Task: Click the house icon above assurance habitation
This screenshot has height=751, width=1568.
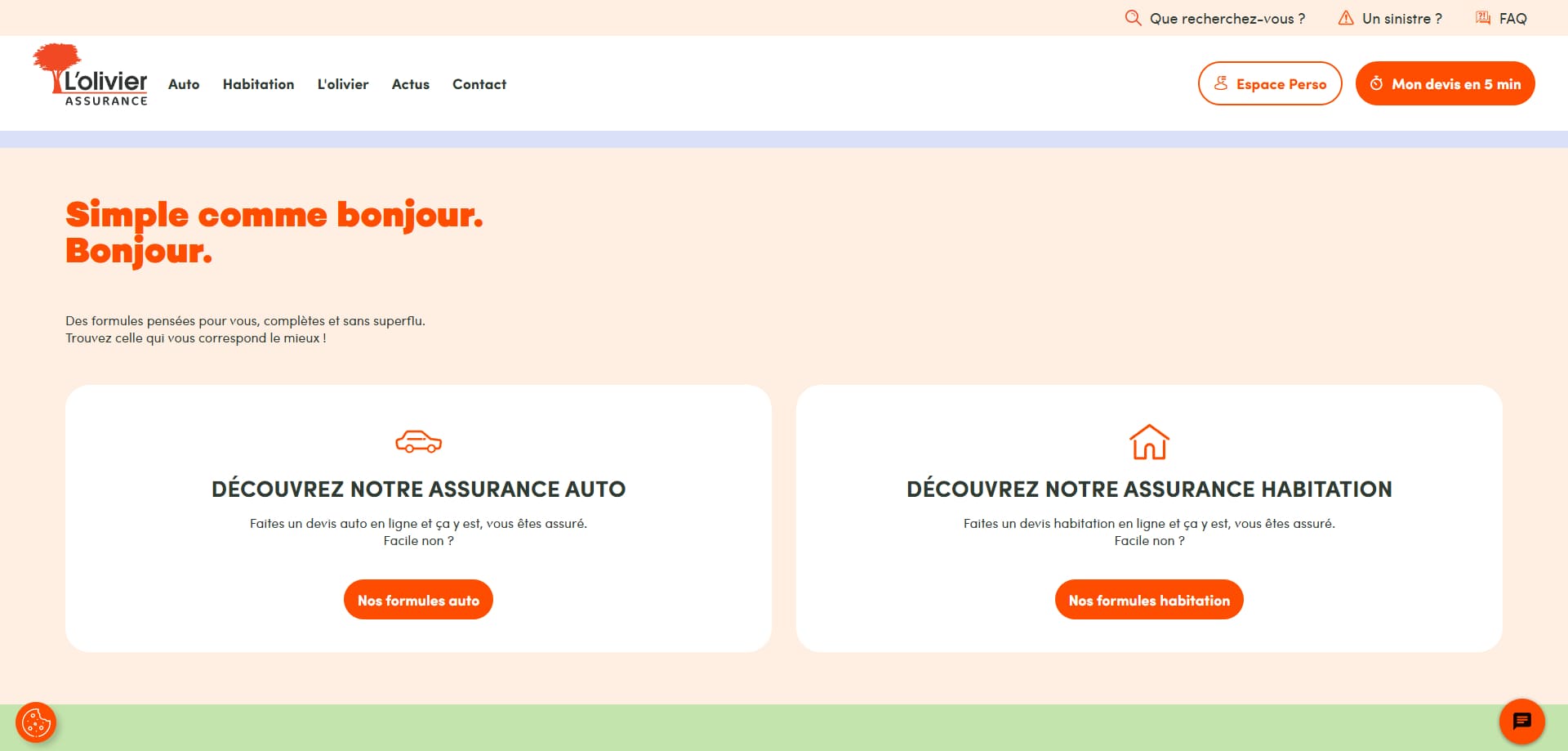Action: point(1149,441)
